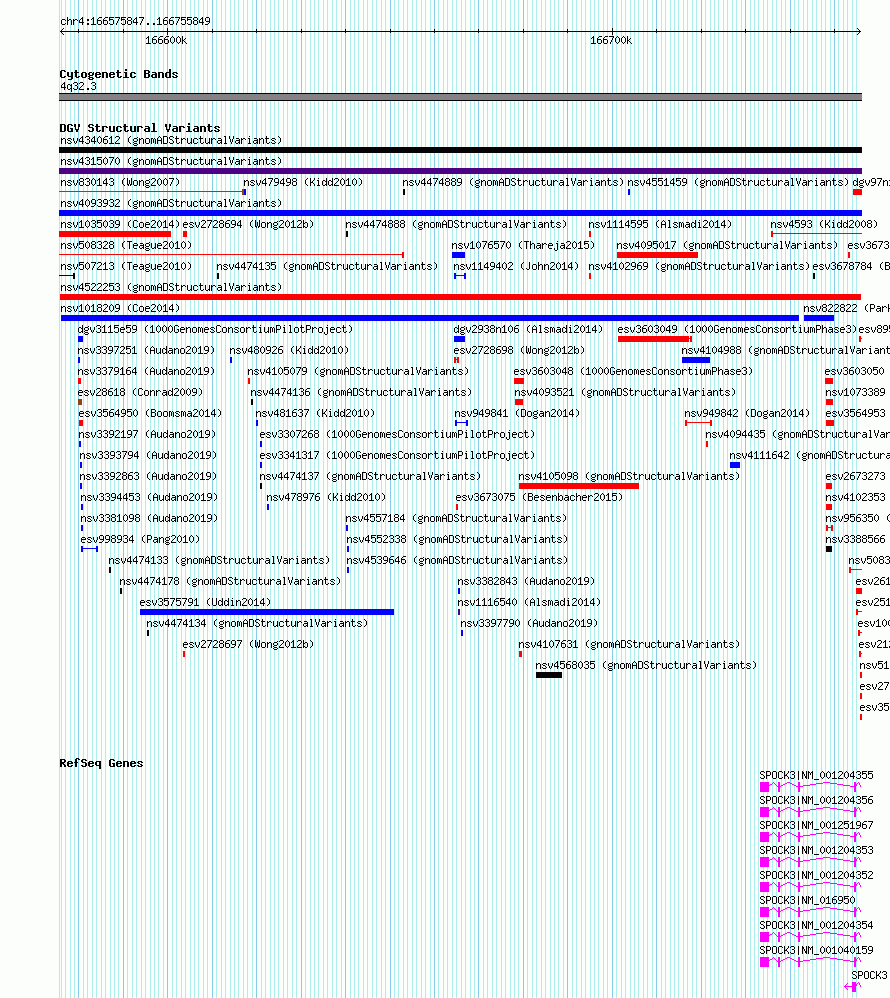Select the nsv4315070 purple variant bar
Screen dimensions: 890x998
click(x=460, y=171)
